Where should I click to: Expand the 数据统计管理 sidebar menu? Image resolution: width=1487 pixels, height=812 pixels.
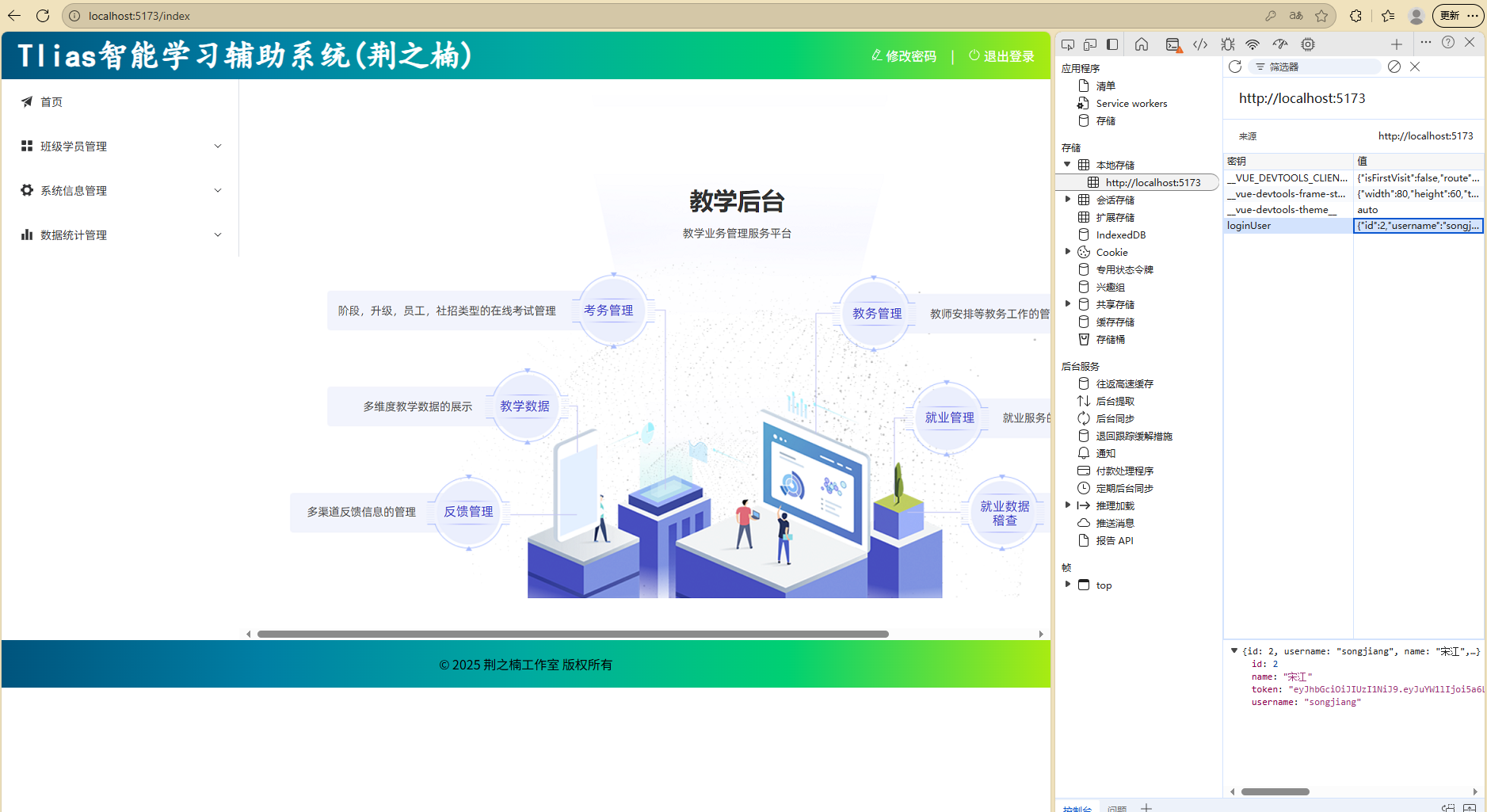(x=120, y=235)
